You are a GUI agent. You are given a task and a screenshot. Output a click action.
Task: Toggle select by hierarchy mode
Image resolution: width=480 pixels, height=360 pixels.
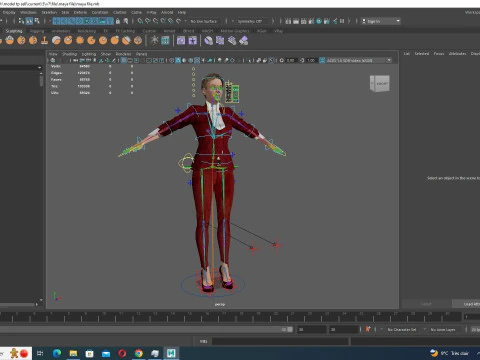click(21, 21)
